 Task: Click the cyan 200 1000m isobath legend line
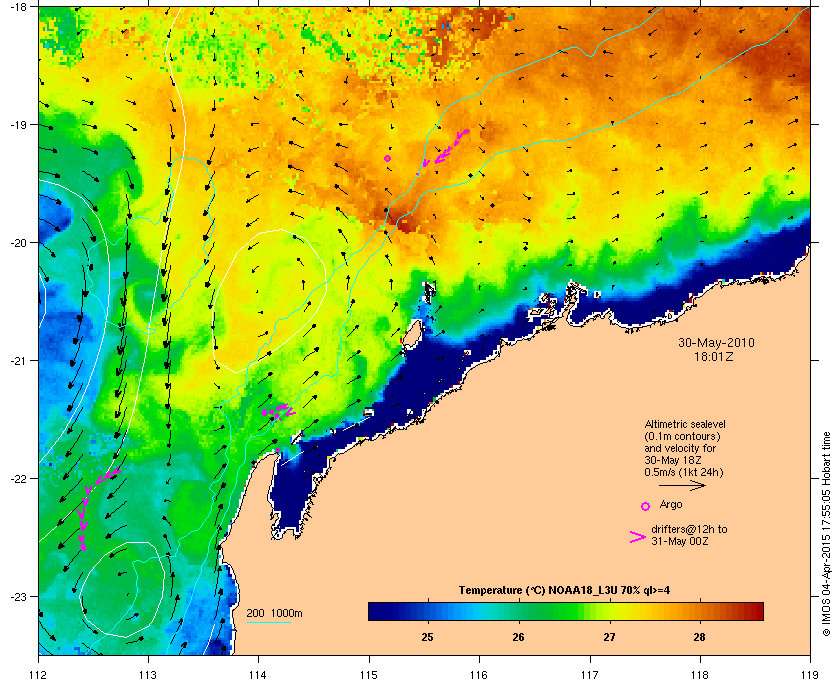[268, 623]
